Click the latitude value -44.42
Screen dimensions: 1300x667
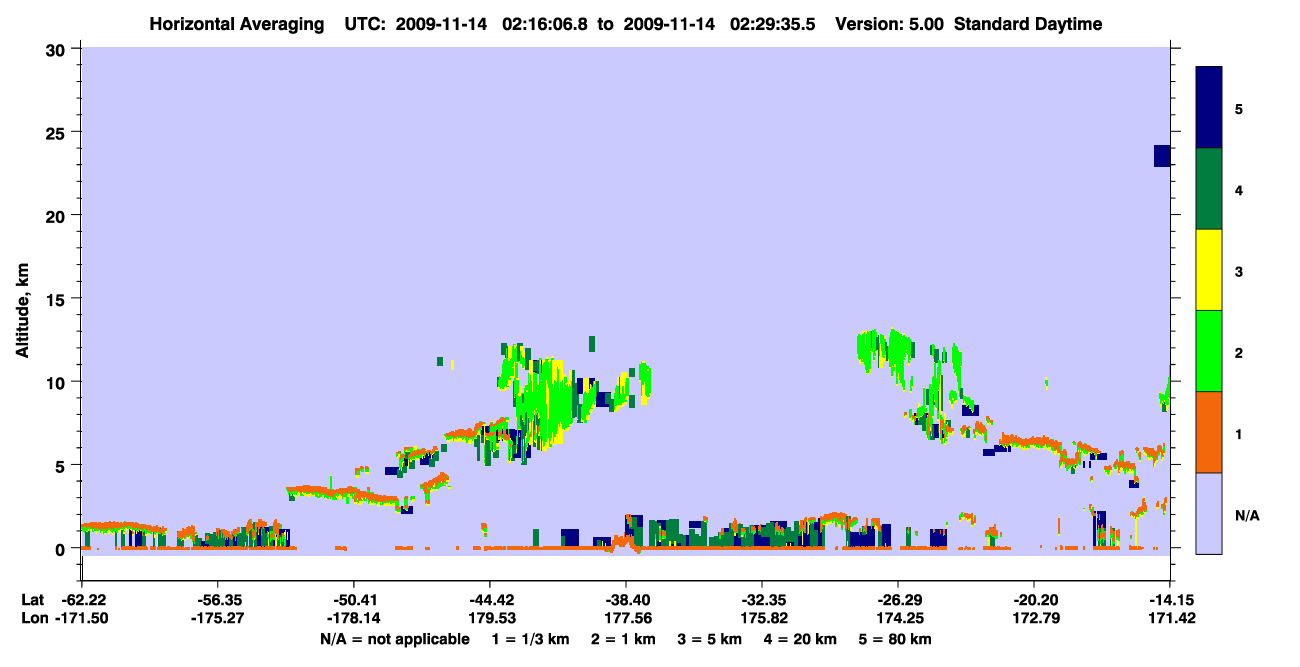(490, 600)
